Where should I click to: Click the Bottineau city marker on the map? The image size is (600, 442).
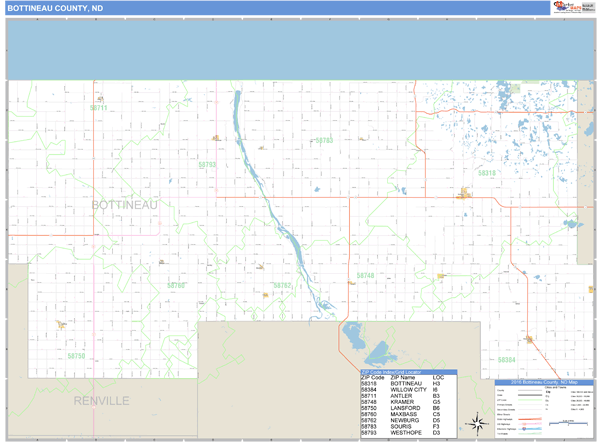click(464, 194)
